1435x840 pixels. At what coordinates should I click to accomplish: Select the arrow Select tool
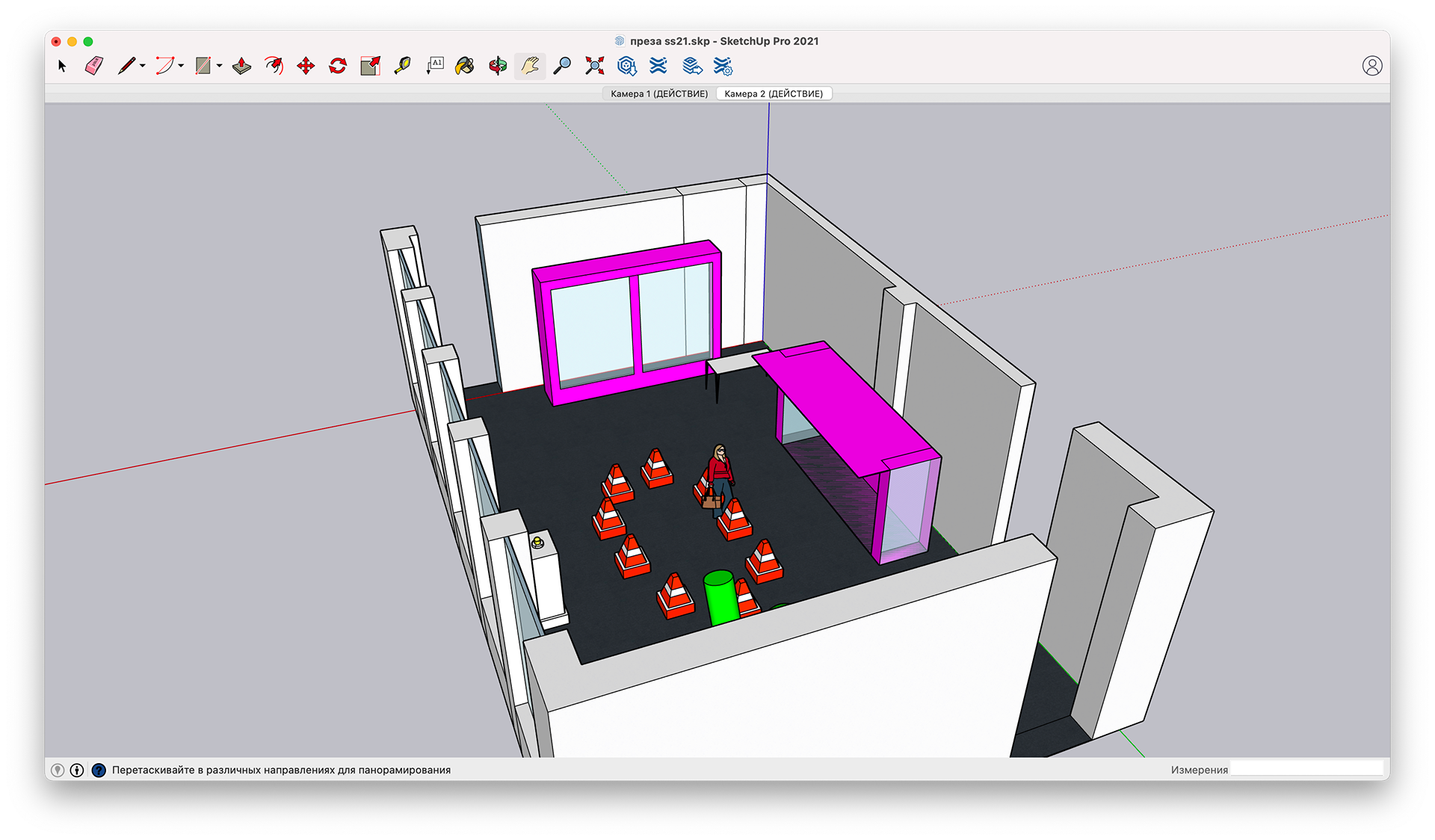click(62, 67)
